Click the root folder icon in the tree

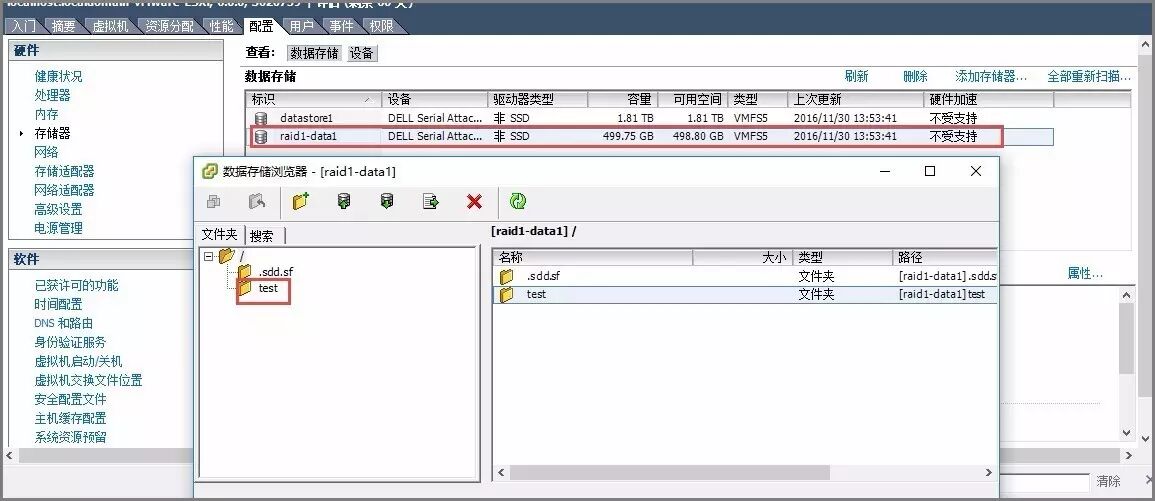(x=227, y=256)
